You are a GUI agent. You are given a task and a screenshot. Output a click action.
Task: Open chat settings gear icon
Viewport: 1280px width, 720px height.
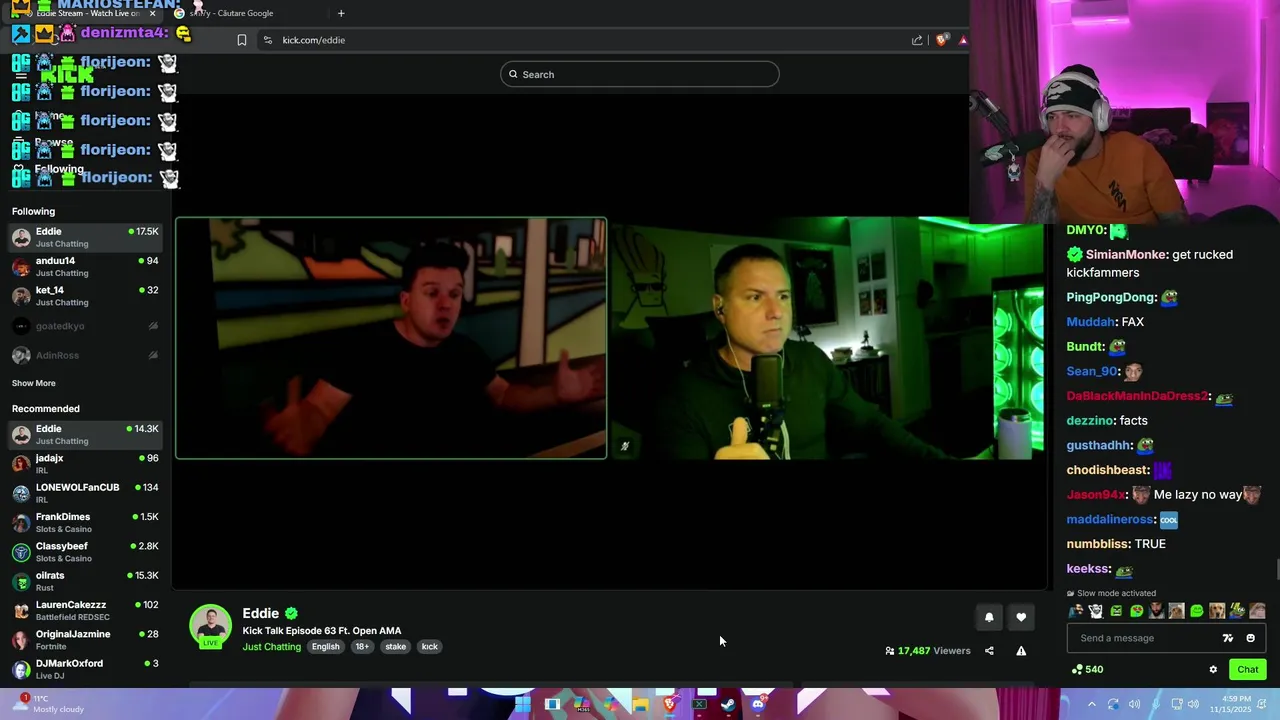(1213, 670)
